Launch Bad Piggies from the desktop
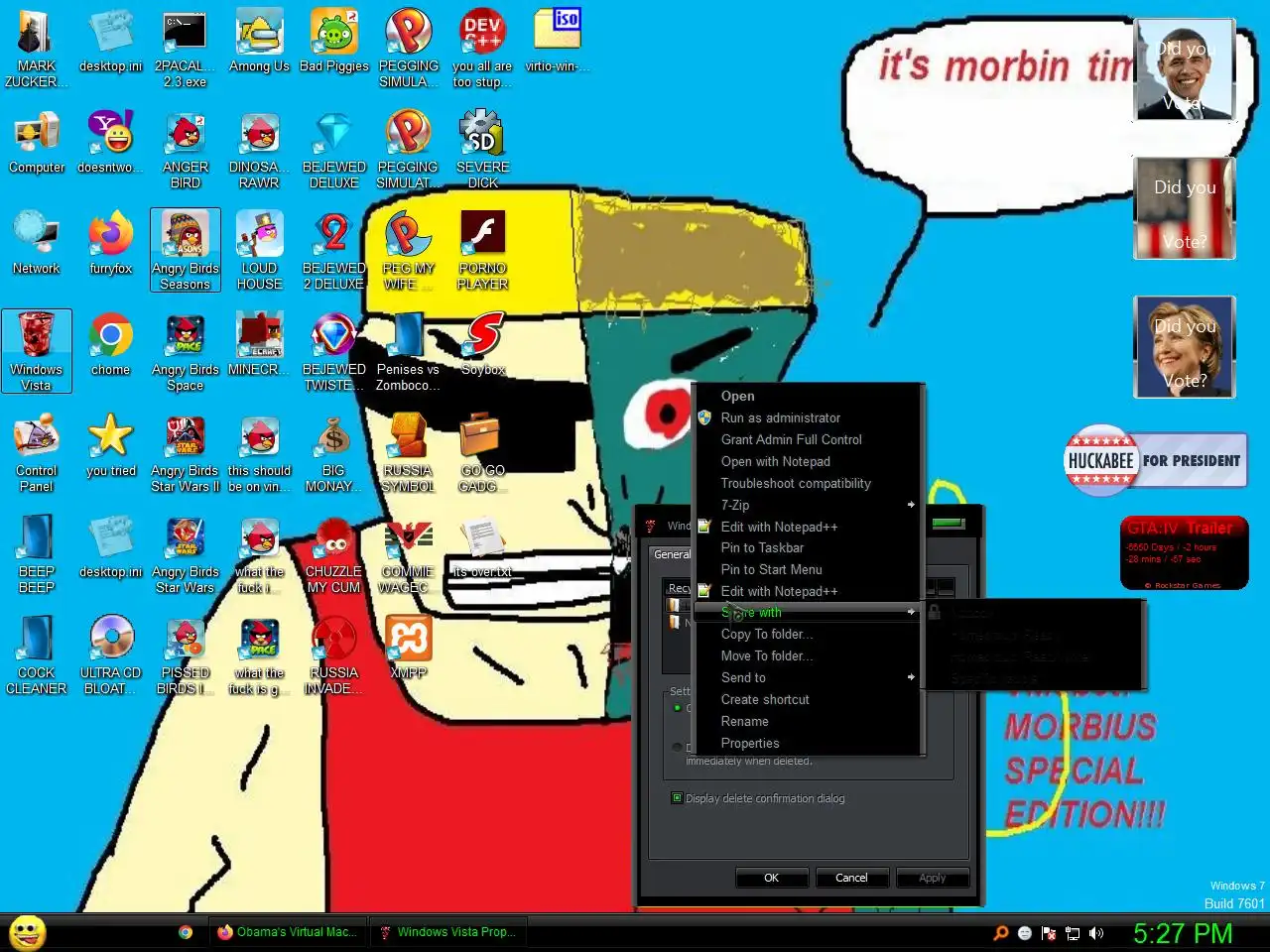Image resolution: width=1270 pixels, height=952 pixels. click(x=333, y=42)
